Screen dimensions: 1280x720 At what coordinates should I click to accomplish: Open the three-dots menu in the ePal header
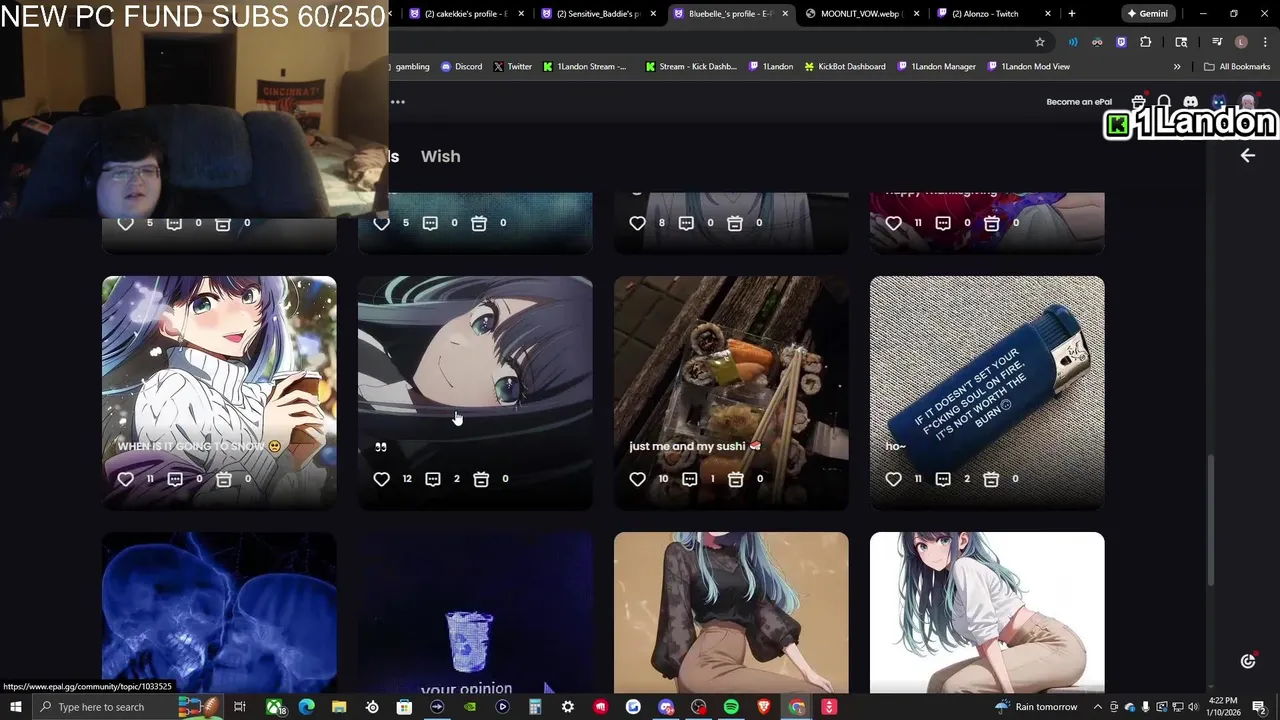click(398, 102)
